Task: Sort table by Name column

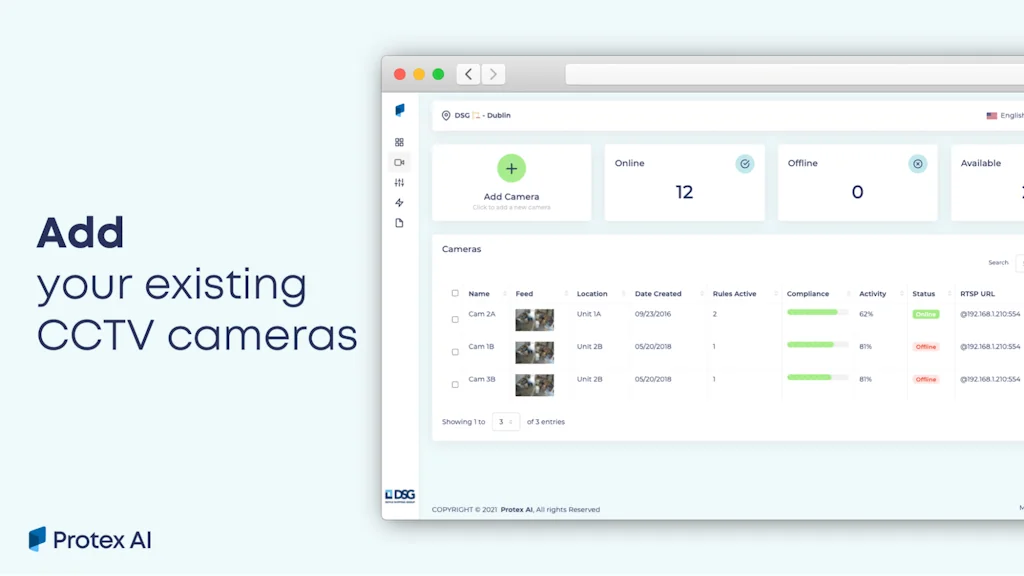Action: [x=479, y=294]
